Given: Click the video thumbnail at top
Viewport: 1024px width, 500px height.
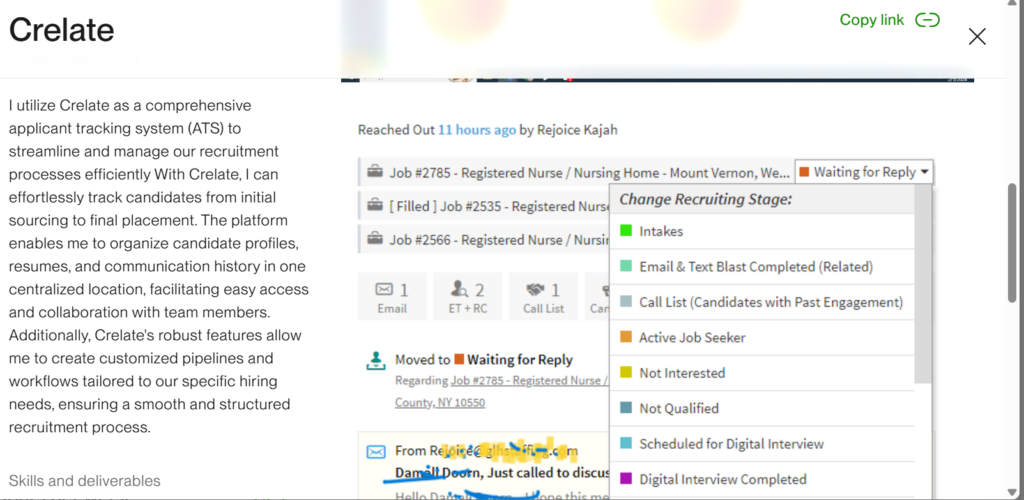Looking at the screenshot, I should pos(657,40).
